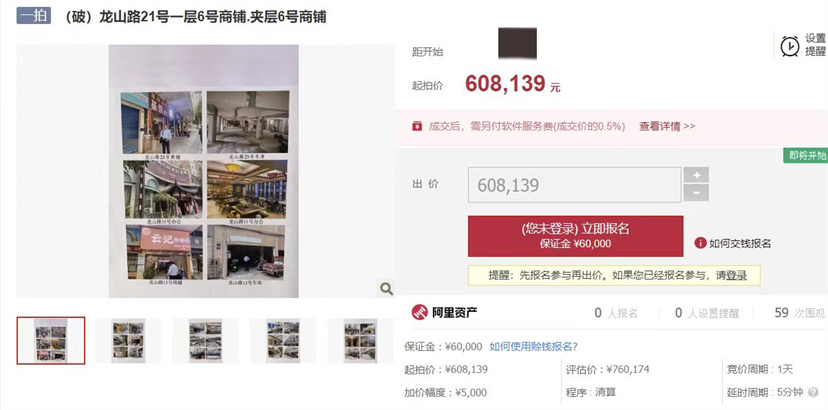
Task: Select the second photo thumbnail
Action: [x=128, y=340]
